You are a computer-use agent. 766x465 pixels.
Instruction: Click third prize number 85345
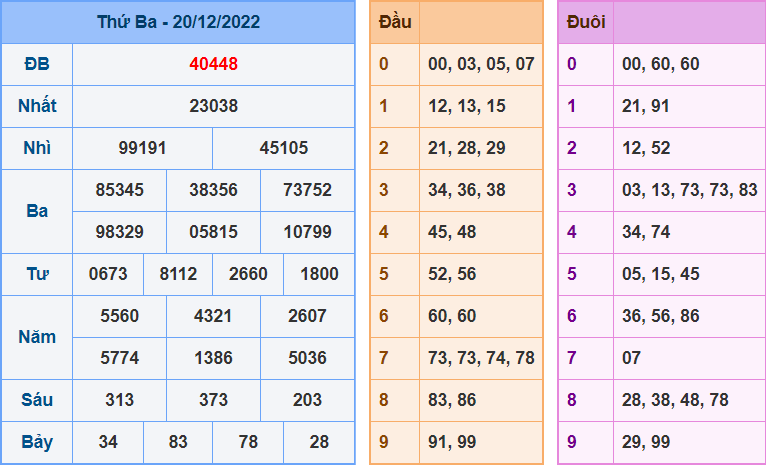coord(120,190)
